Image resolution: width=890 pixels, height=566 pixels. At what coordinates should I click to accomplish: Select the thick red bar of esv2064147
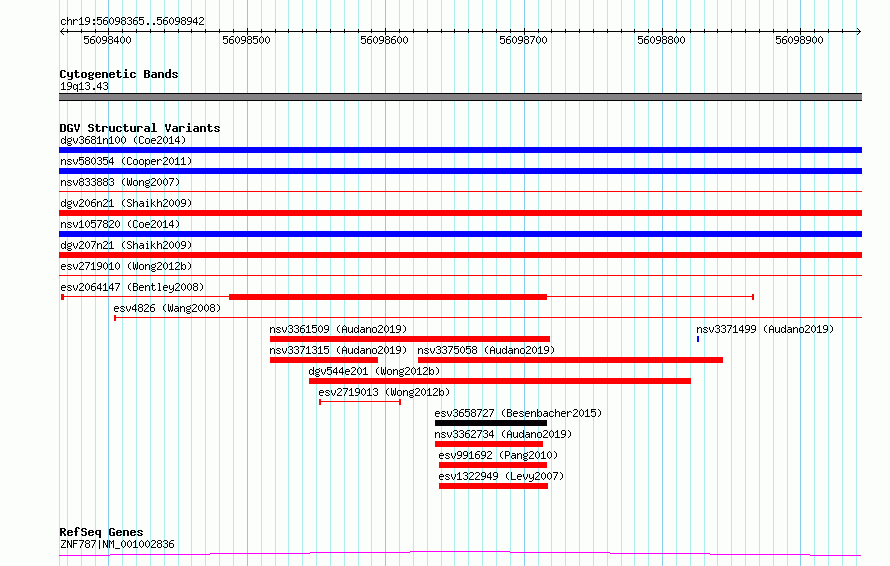(x=388, y=297)
